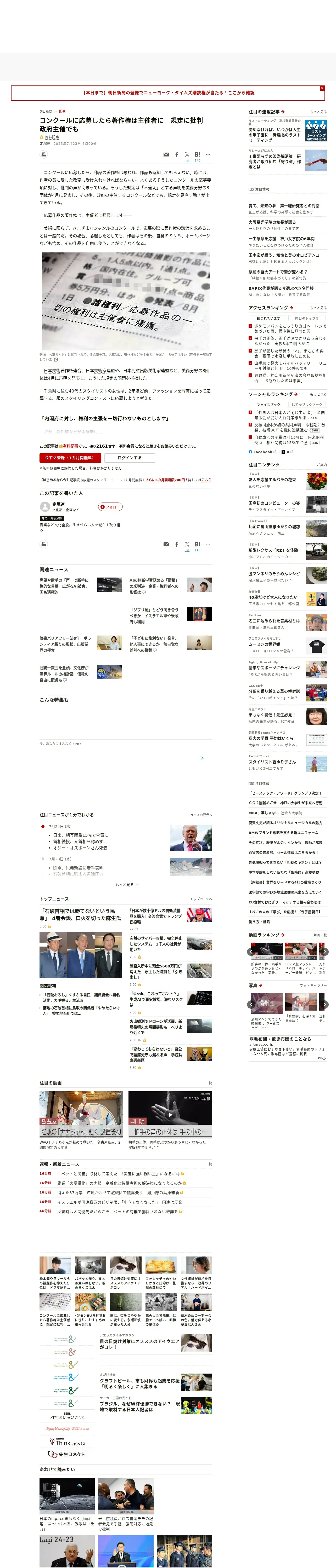Bookmark via bottom Hatena B! icon
Viewport: 336px width, 1568px height.
click(x=197, y=544)
